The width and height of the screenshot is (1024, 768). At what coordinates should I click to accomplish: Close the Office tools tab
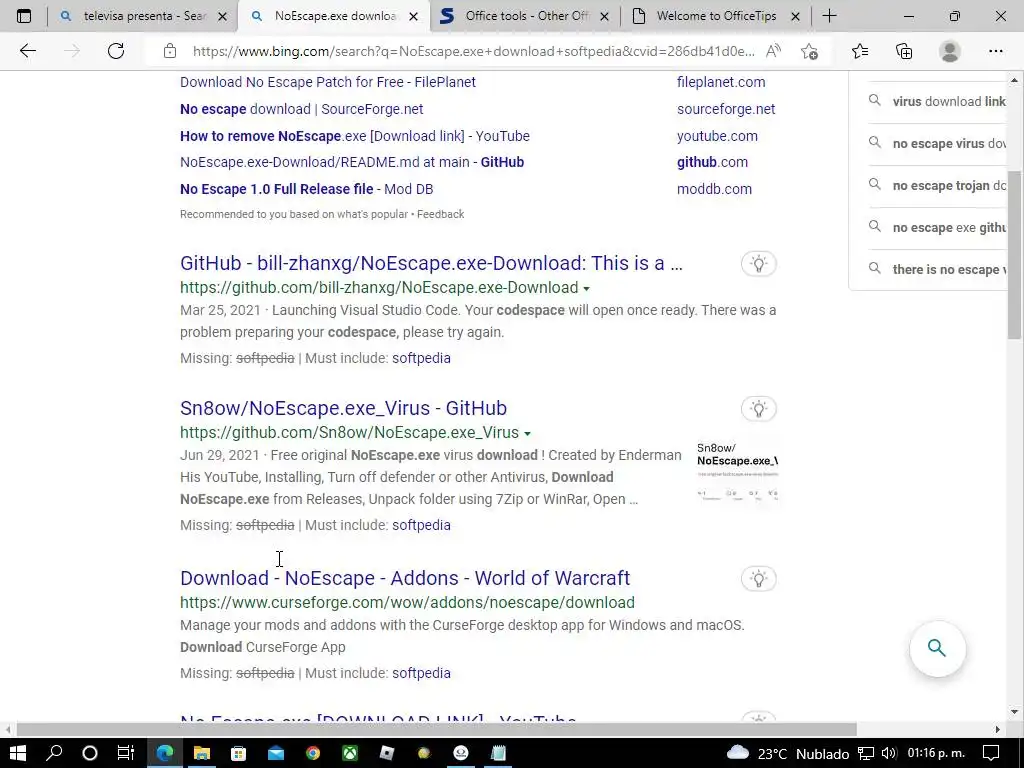tap(605, 17)
